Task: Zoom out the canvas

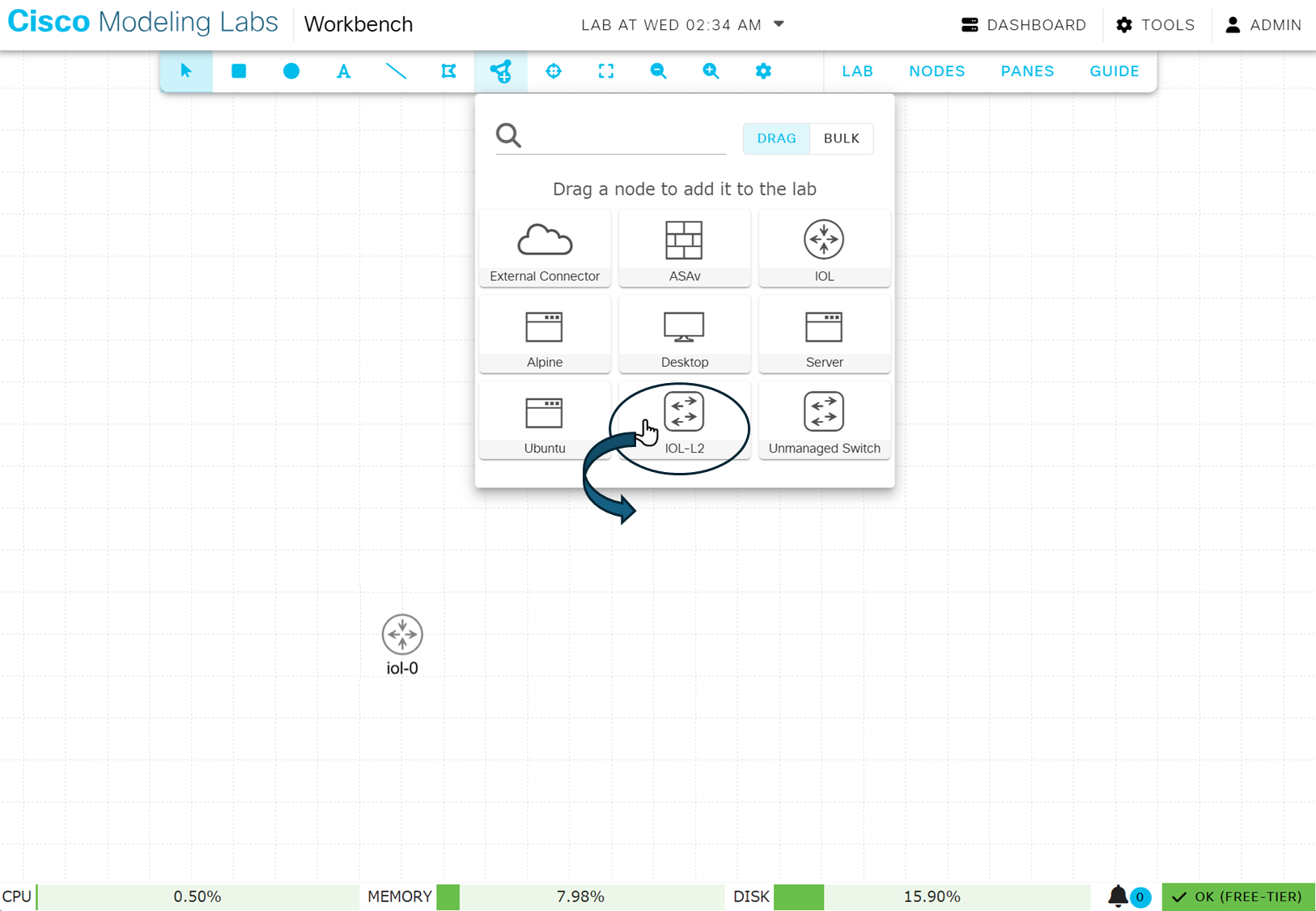Action: click(x=659, y=71)
